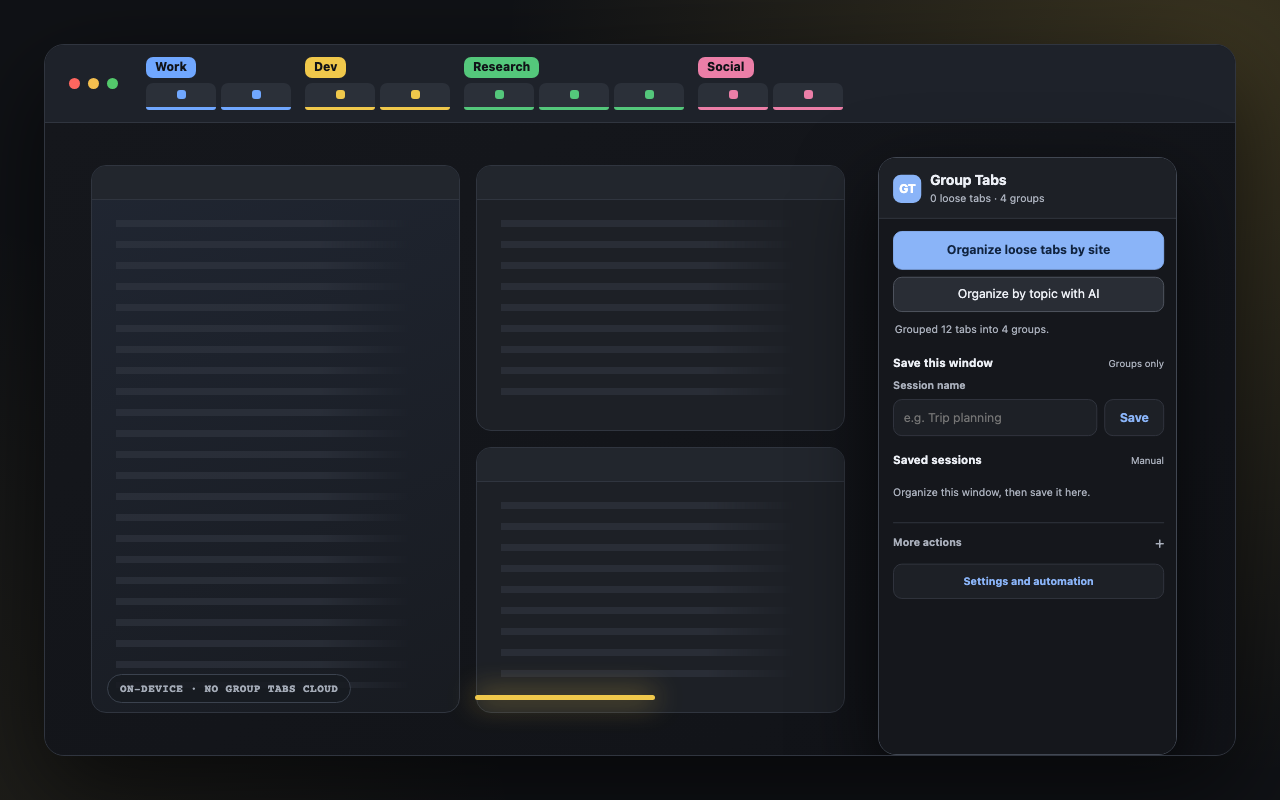
Task: Select the Dev tab group label
Action: coord(325,67)
